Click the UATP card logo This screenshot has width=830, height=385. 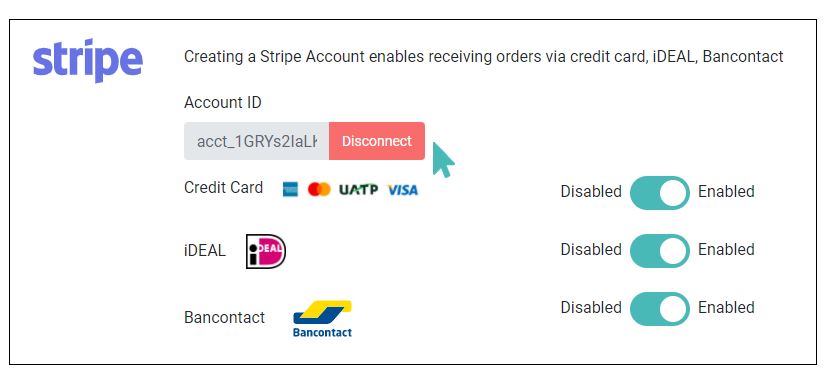click(x=358, y=190)
